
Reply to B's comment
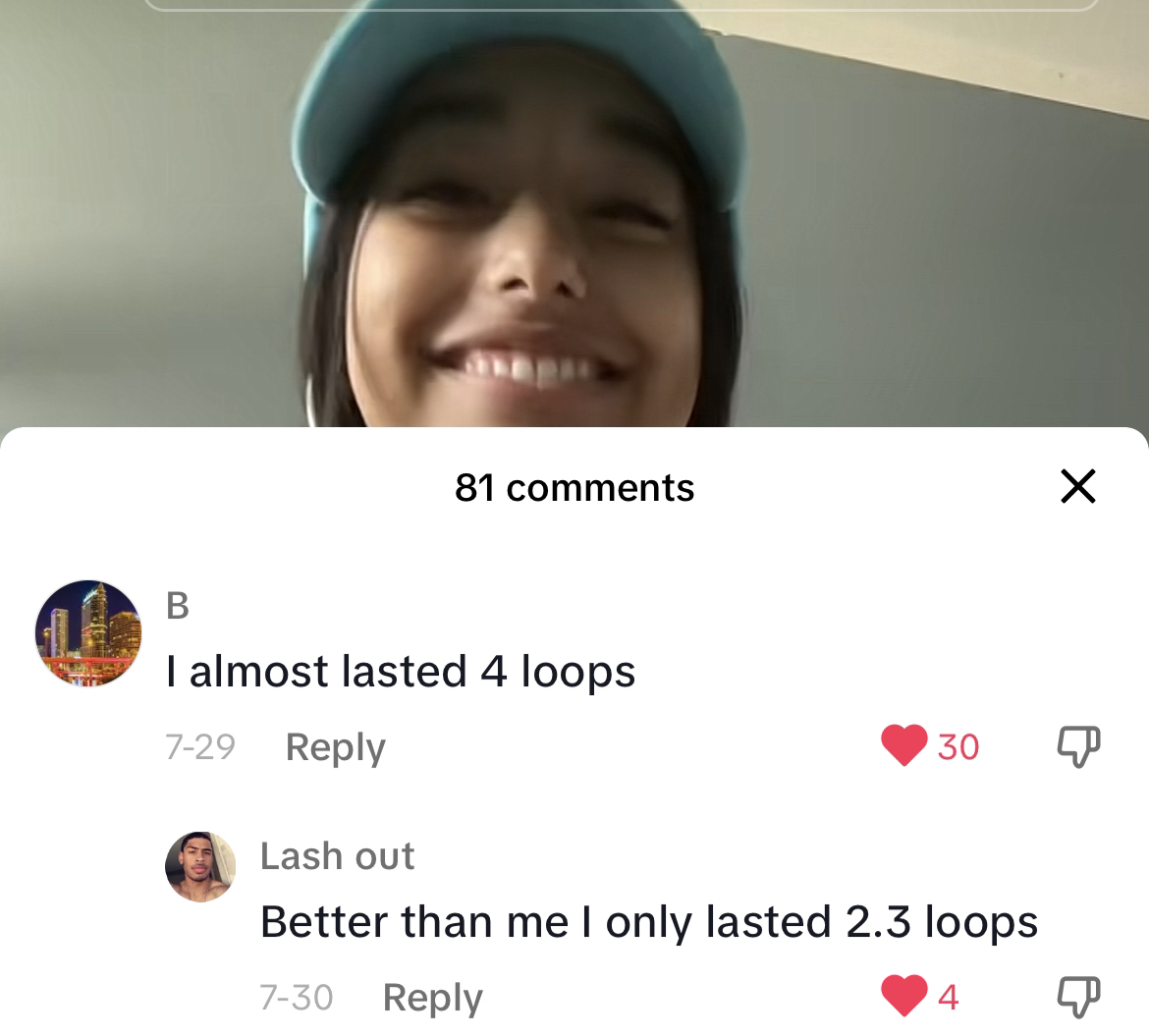(x=335, y=747)
